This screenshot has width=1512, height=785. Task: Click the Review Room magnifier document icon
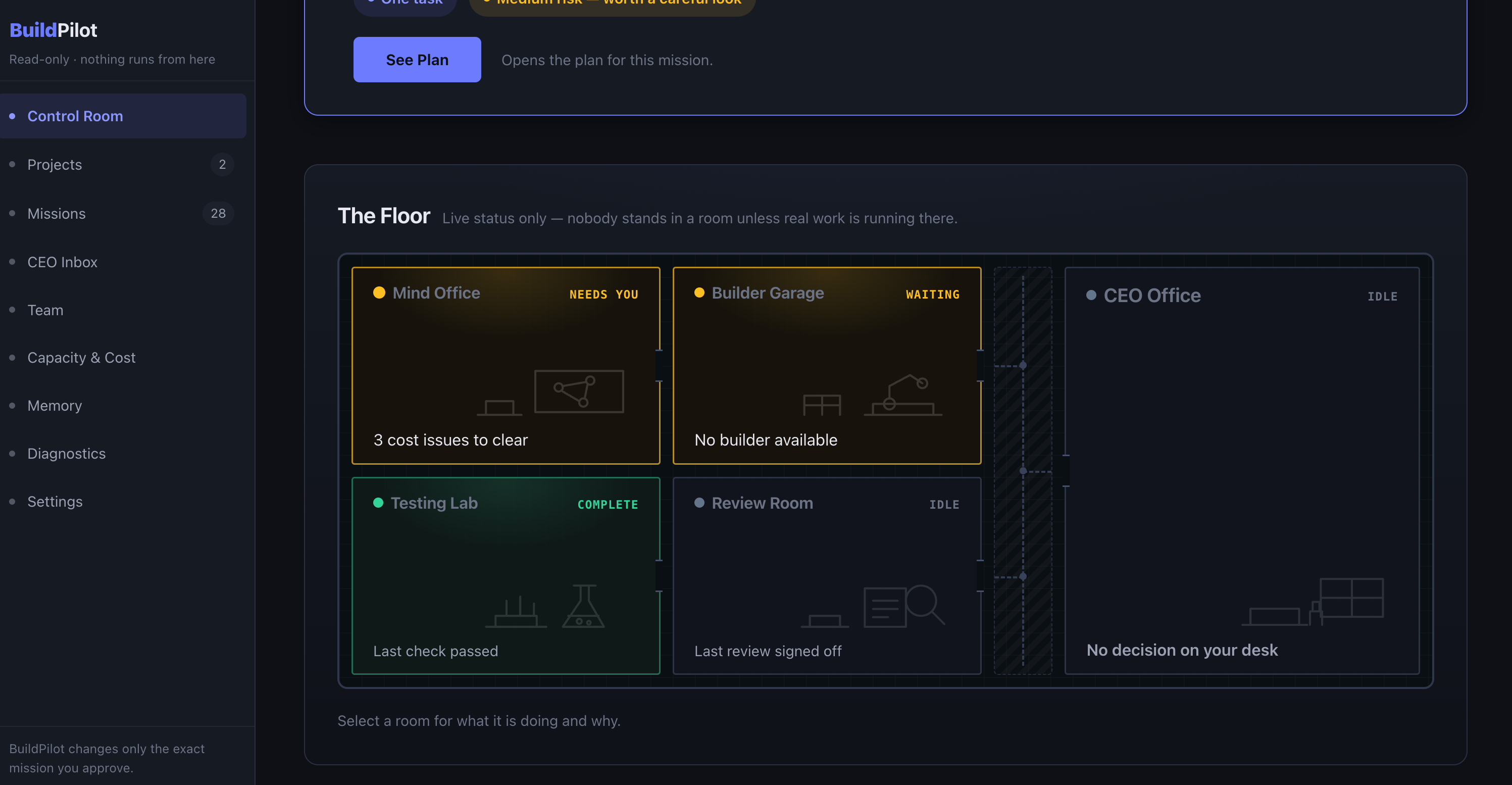coord(904,606)
